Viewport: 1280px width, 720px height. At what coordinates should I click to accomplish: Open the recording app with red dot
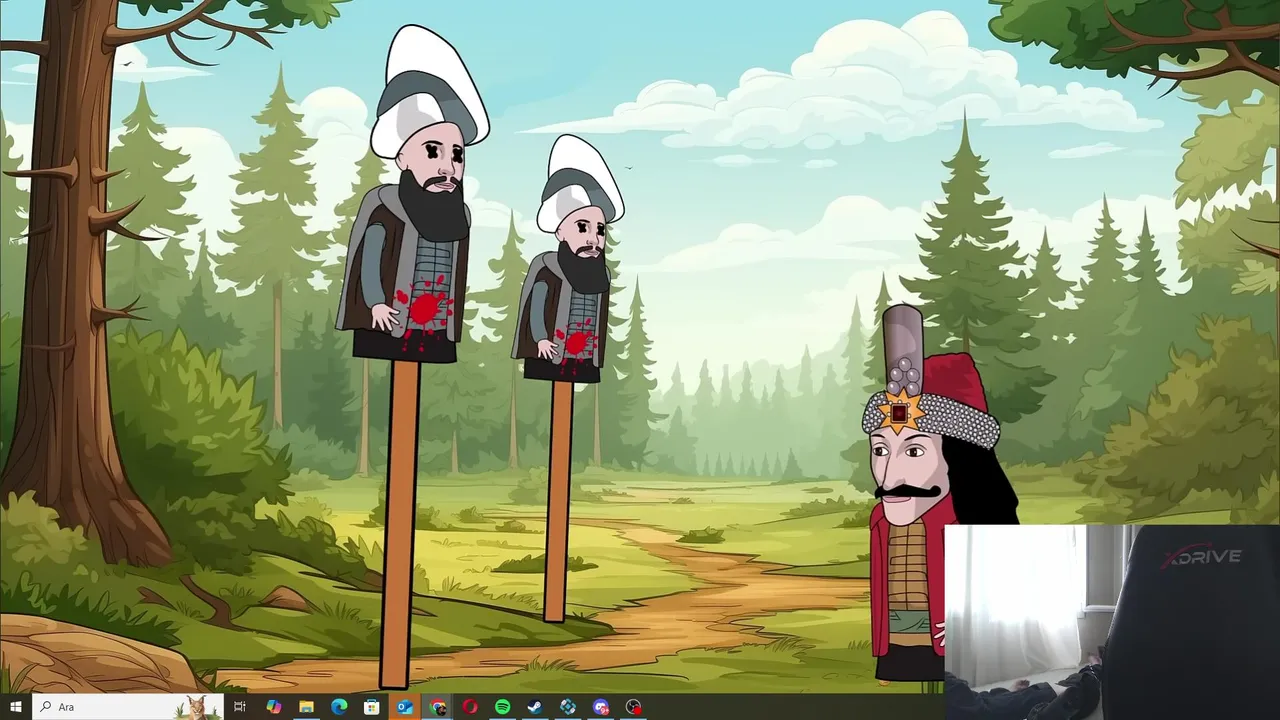[x=633, y=707]
